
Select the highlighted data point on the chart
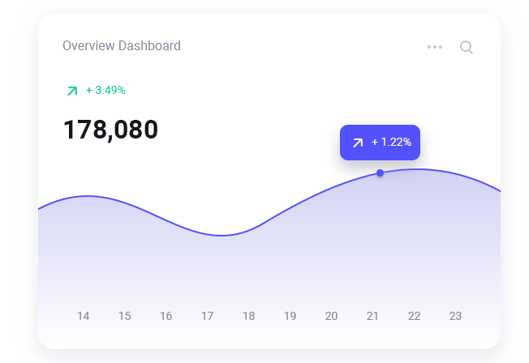click(x=380, y=173)
